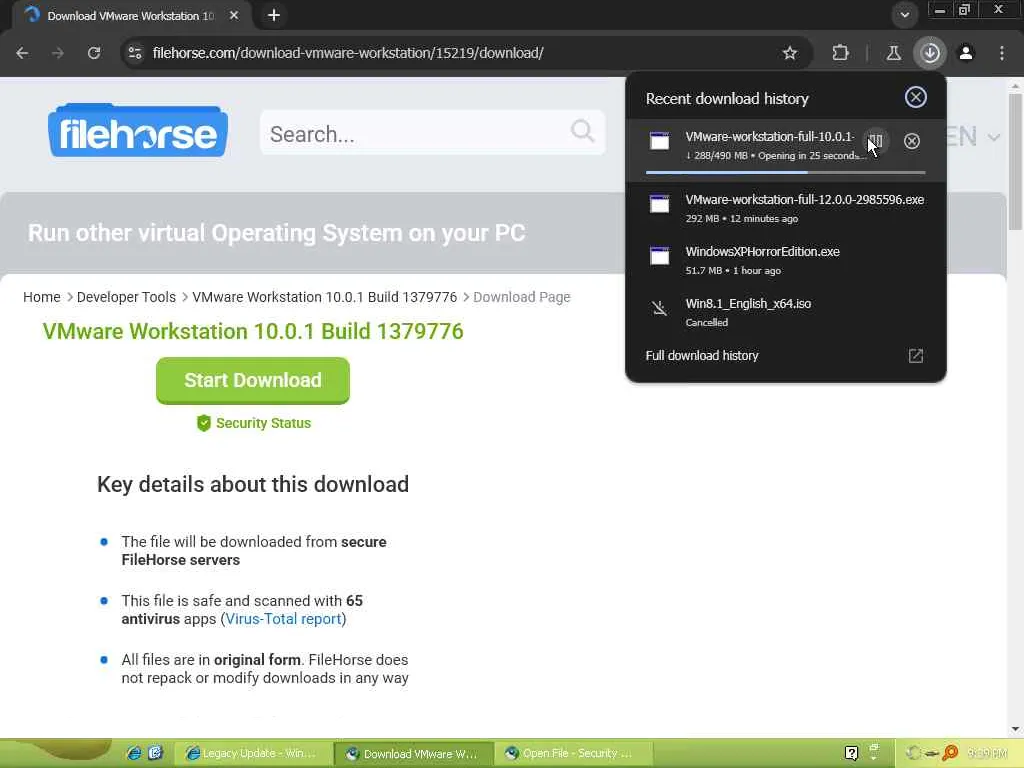Select the cancelled Win8.1_English_x64.iso entry
Image resolution: width=1024 pixels, height=768 pixels.
(x=786, y=312)
